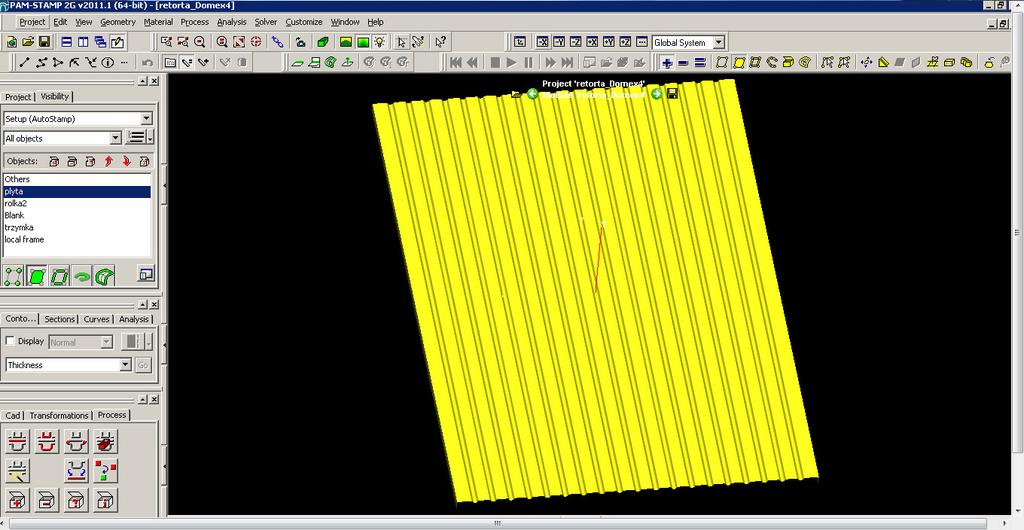Viewport: 1024px width, 530px height.
Task: Toggle the green wireframe outline display mode
Action: (59, 275)
